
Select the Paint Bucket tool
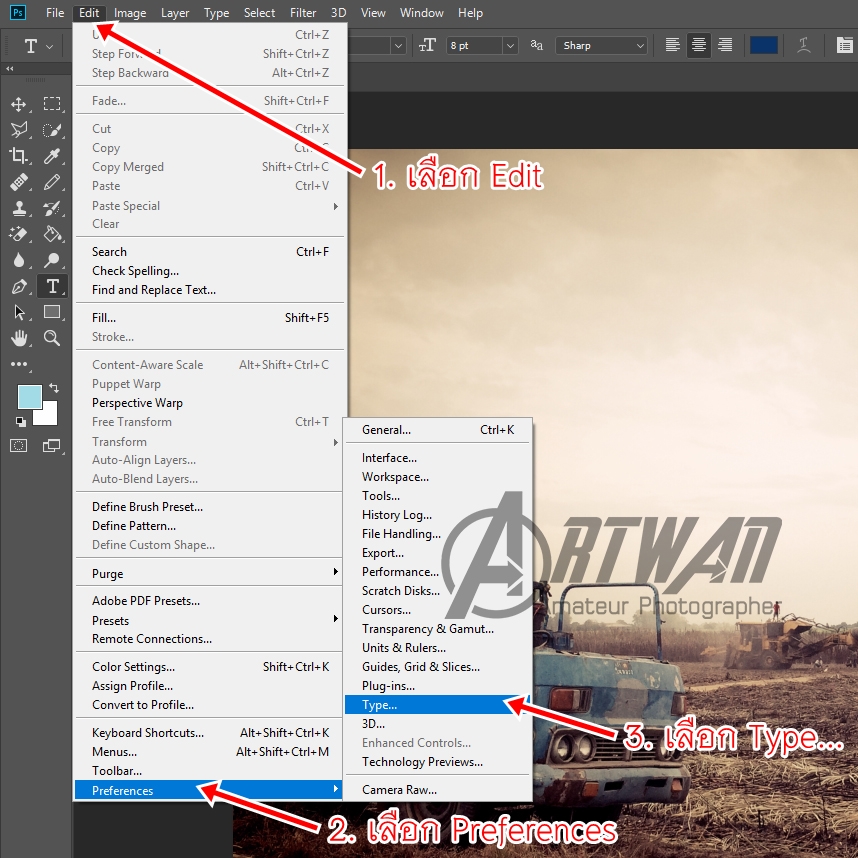point(52,234)
